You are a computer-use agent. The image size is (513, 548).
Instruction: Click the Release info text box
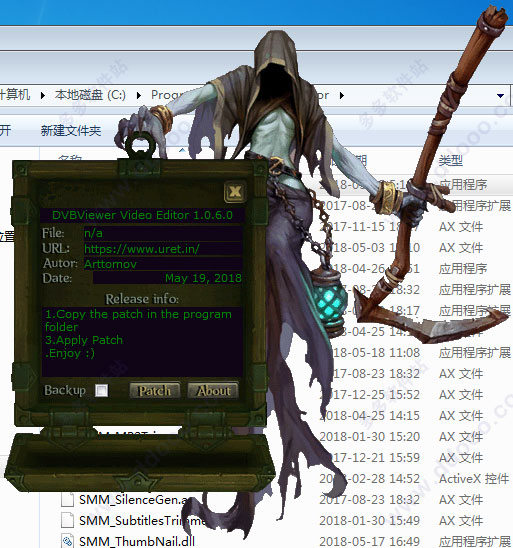tap(142, 342)
